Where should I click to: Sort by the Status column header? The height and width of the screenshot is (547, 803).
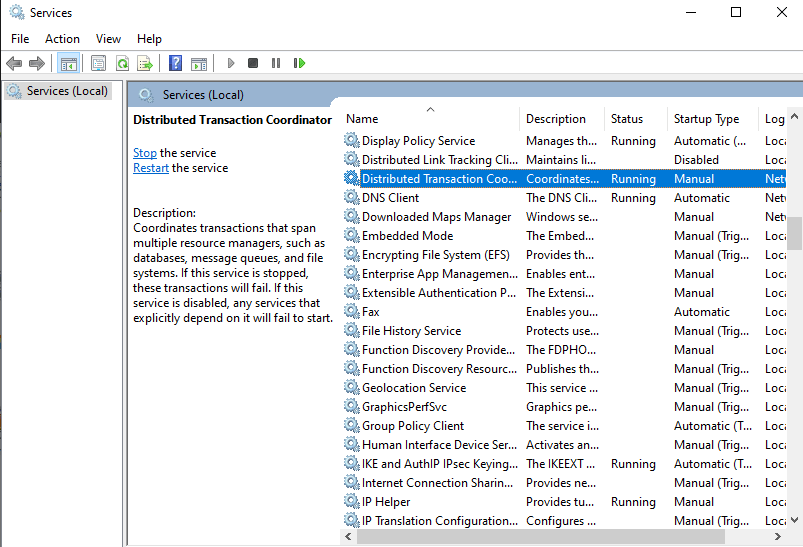[627, 118]
